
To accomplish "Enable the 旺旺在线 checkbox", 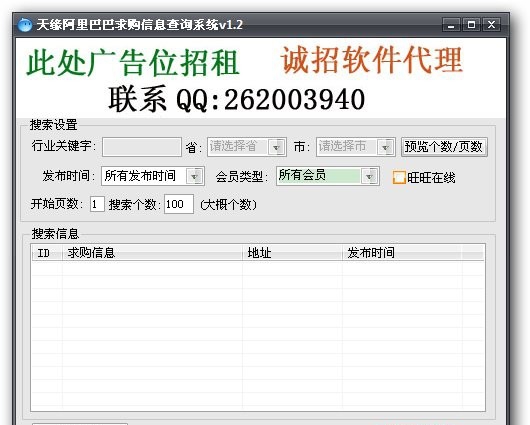I will [x=399, y=177].
